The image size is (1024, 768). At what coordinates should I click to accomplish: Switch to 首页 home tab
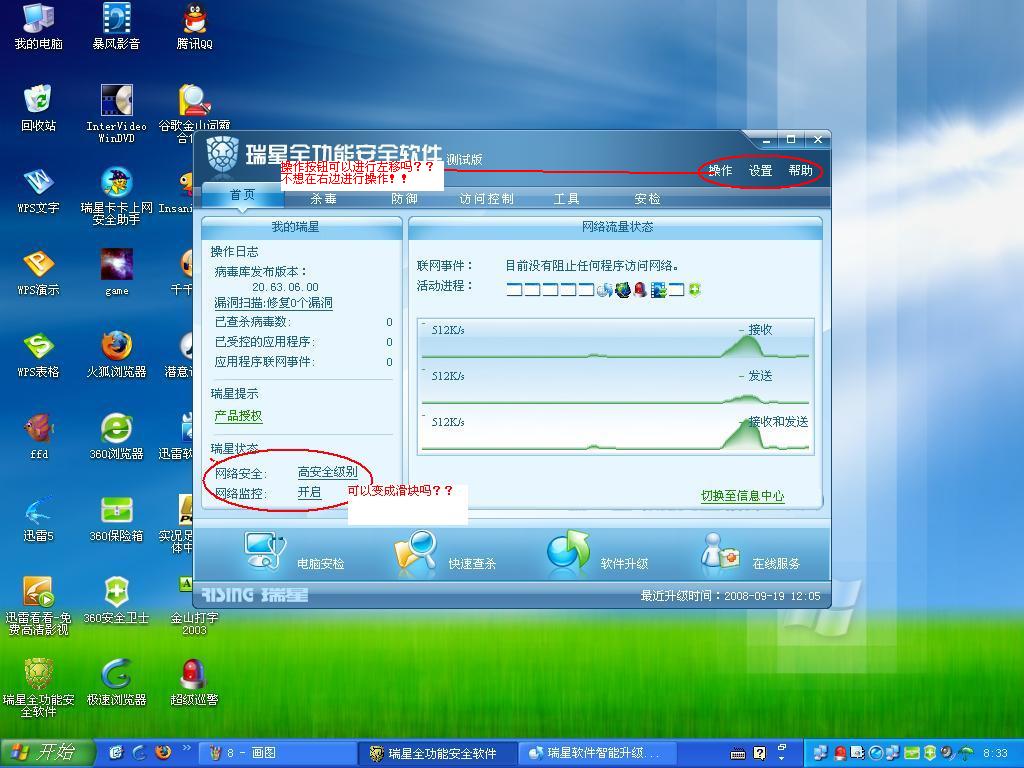pyautogui.click(x=242, y=195)
